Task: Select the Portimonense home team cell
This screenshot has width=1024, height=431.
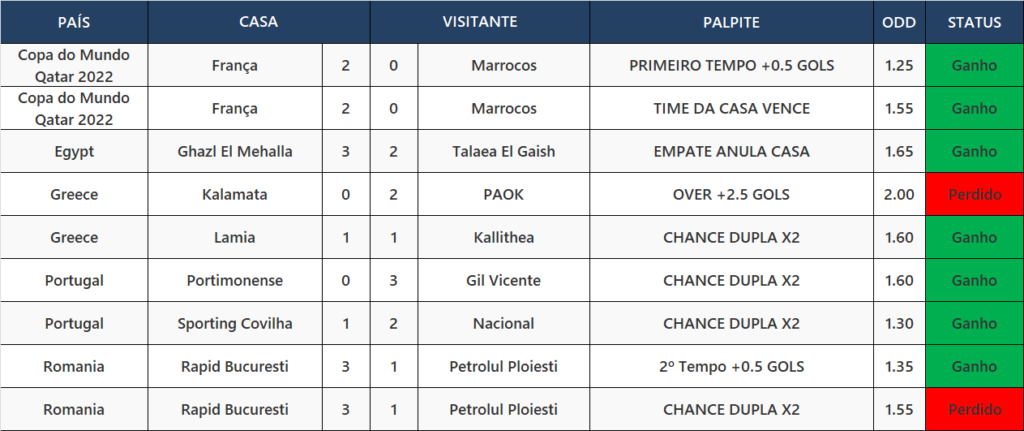Action: pos(235,281)
